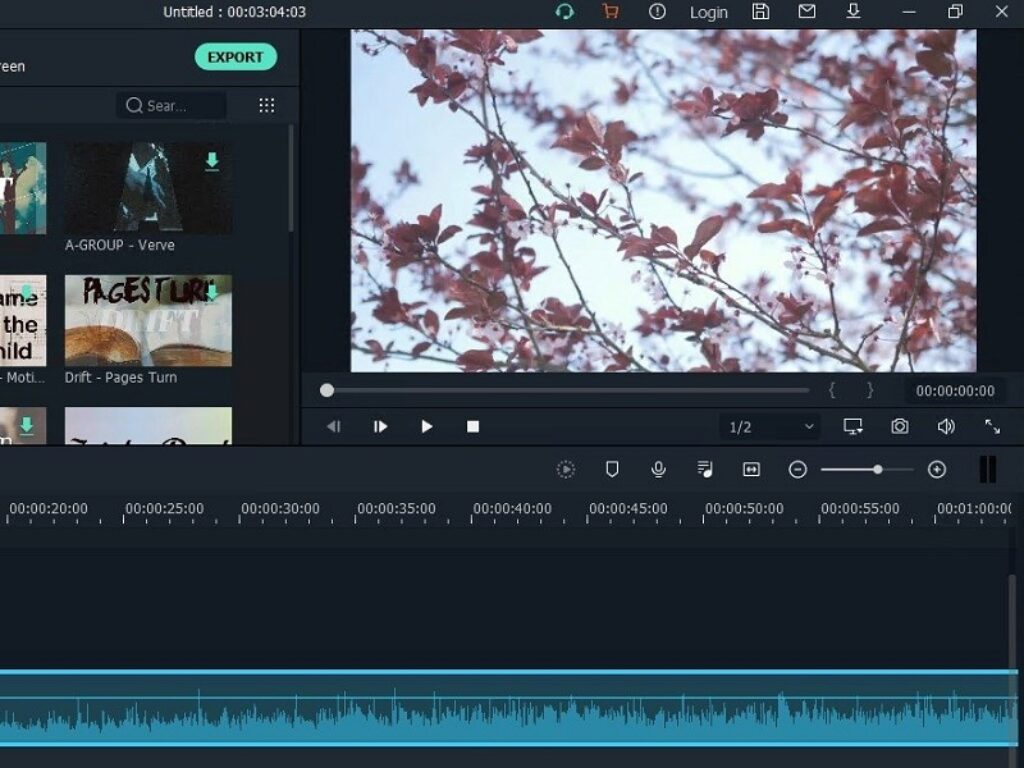
Task: Click the volume speaker icon
Action: (946, 426)
